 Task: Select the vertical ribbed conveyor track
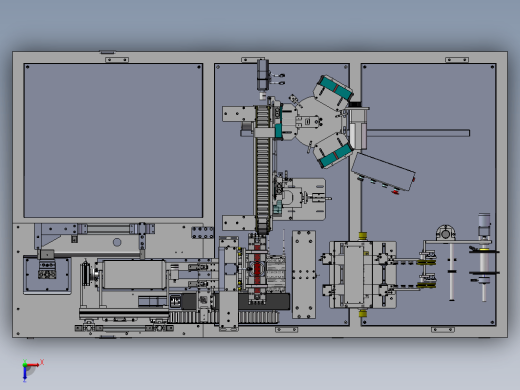click(263, 170)
